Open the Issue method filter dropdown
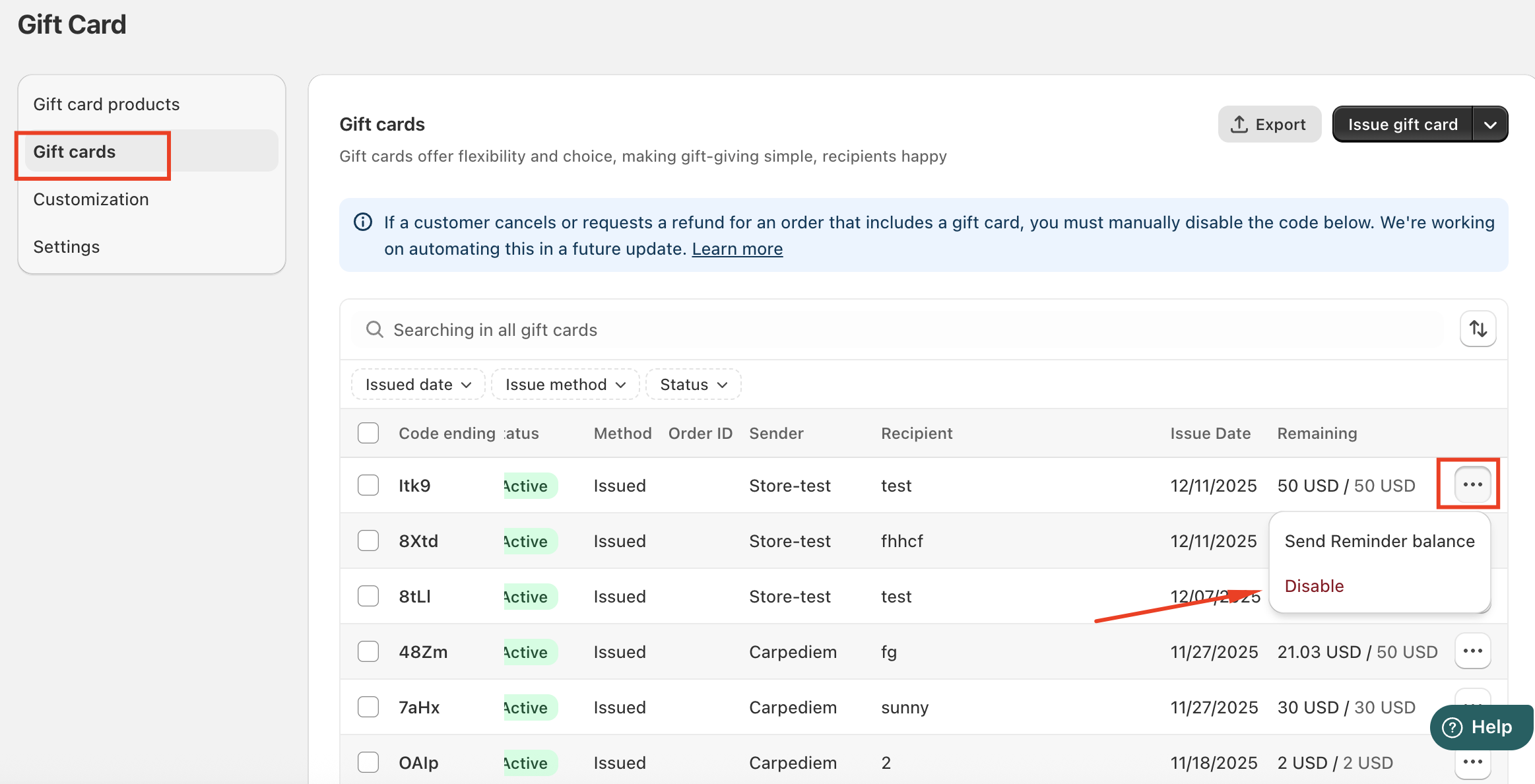 (x=565, y=384)
